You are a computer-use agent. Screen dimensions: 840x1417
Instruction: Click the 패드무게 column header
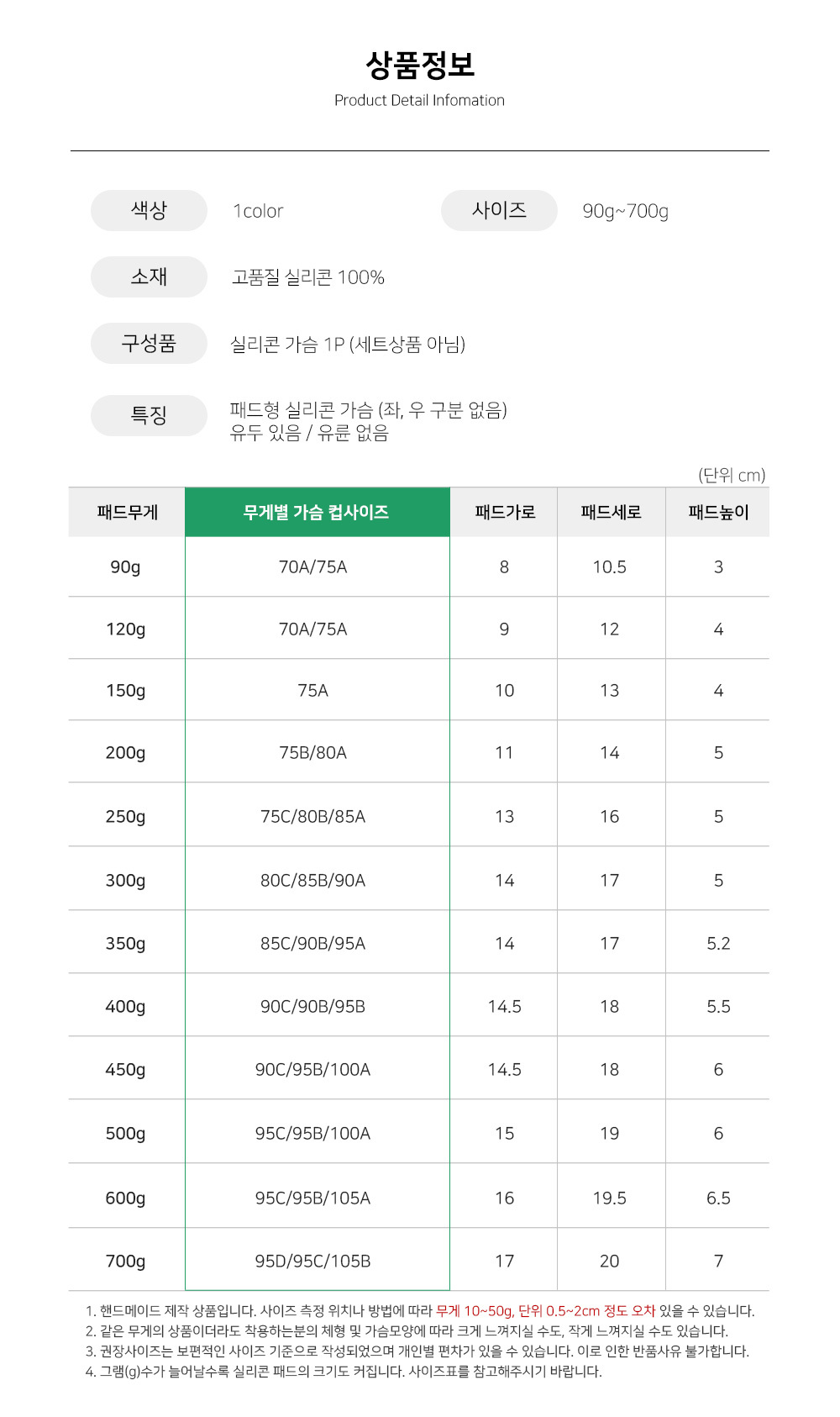pos(127,512)
